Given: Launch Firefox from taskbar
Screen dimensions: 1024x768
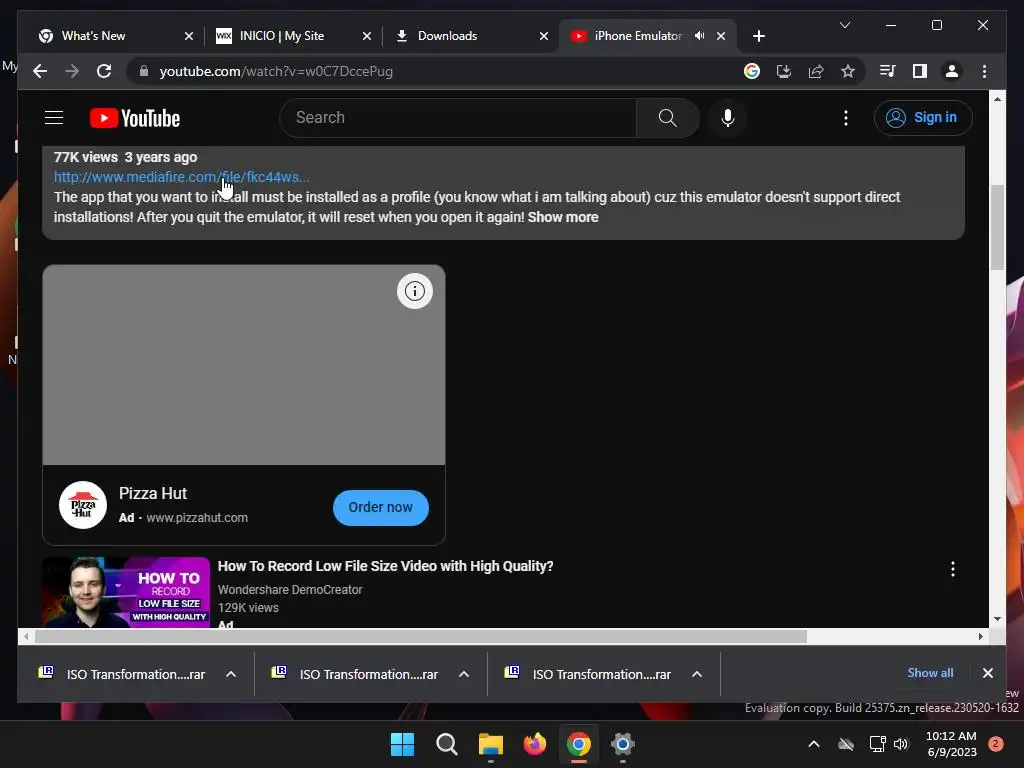Looking at the screenshot, I should [535, 744].
